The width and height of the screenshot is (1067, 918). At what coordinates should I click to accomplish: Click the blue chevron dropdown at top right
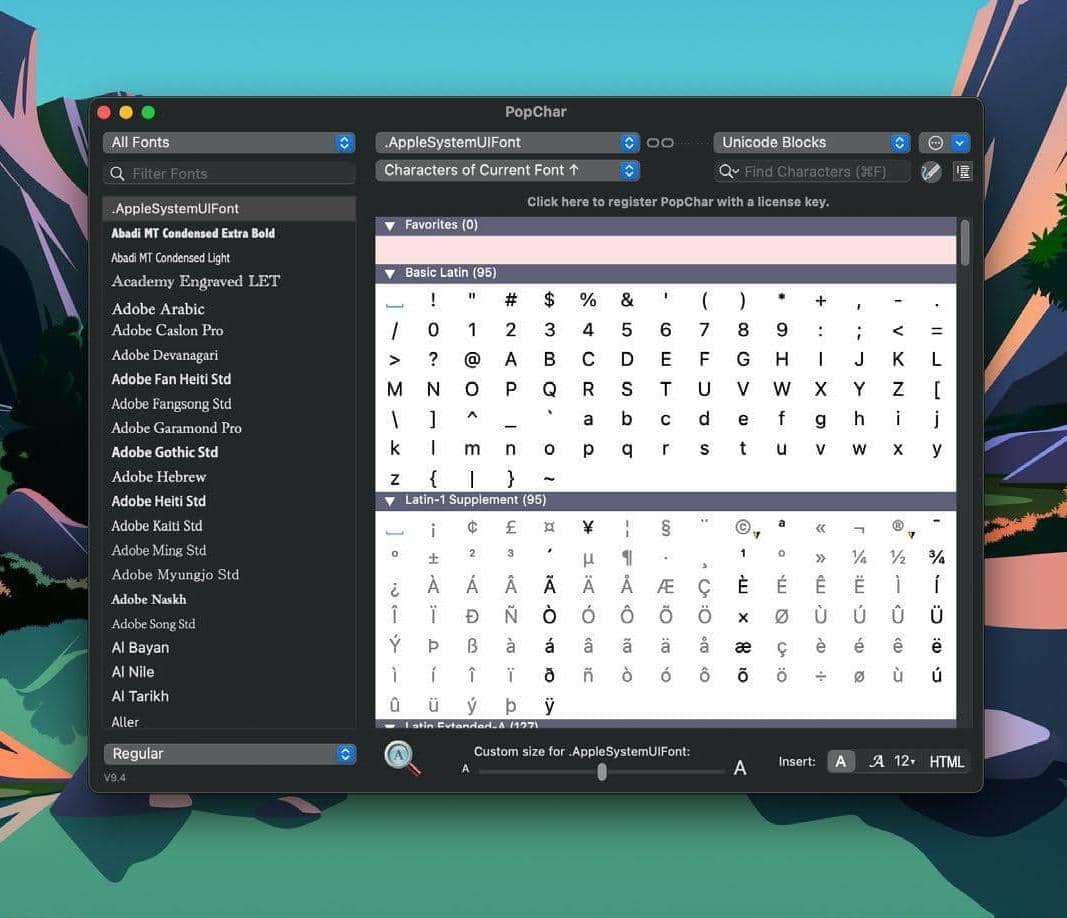click(959, 142)
